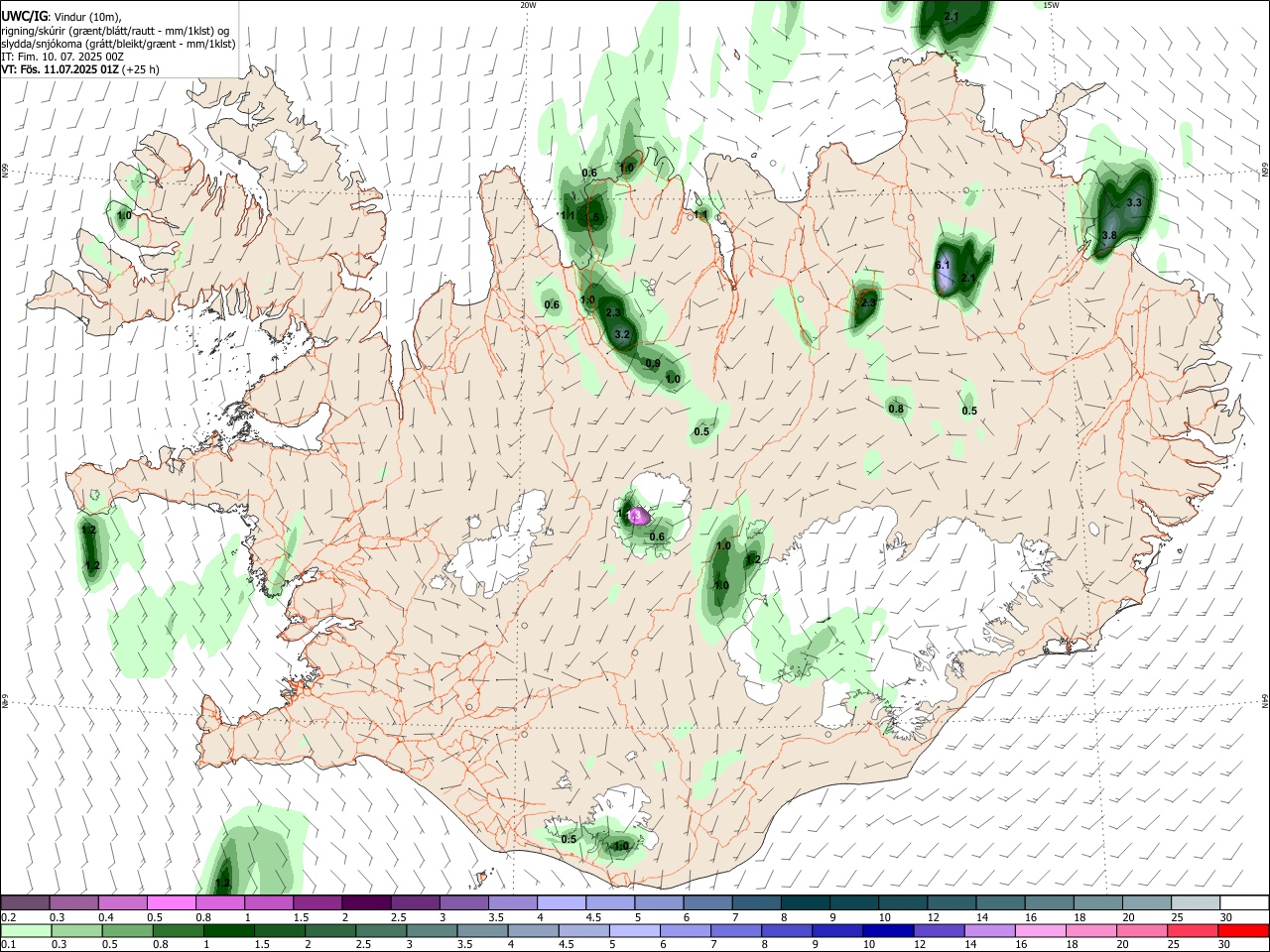Click the 'Vindur (10m)' label in header
The width and height of the screenshot is (1270, 952).
click(x=88, y=17)
